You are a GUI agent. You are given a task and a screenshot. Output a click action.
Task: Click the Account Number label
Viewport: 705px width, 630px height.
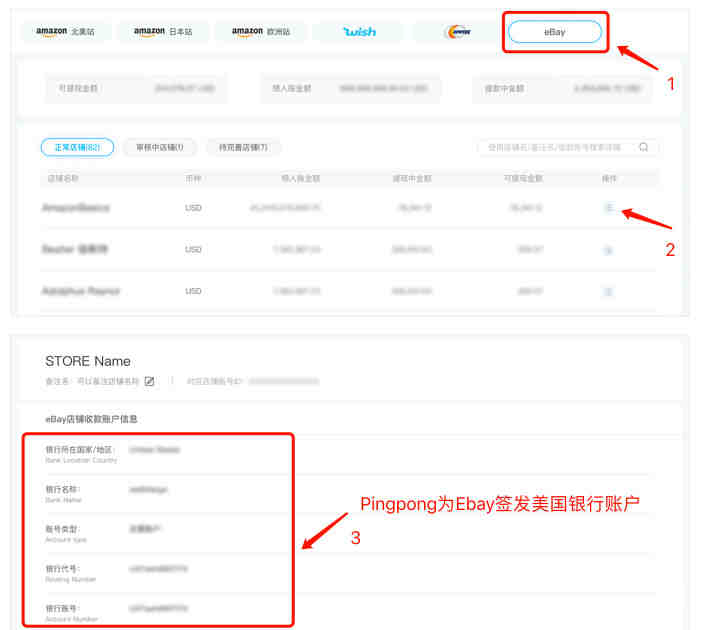click(71, 619)
